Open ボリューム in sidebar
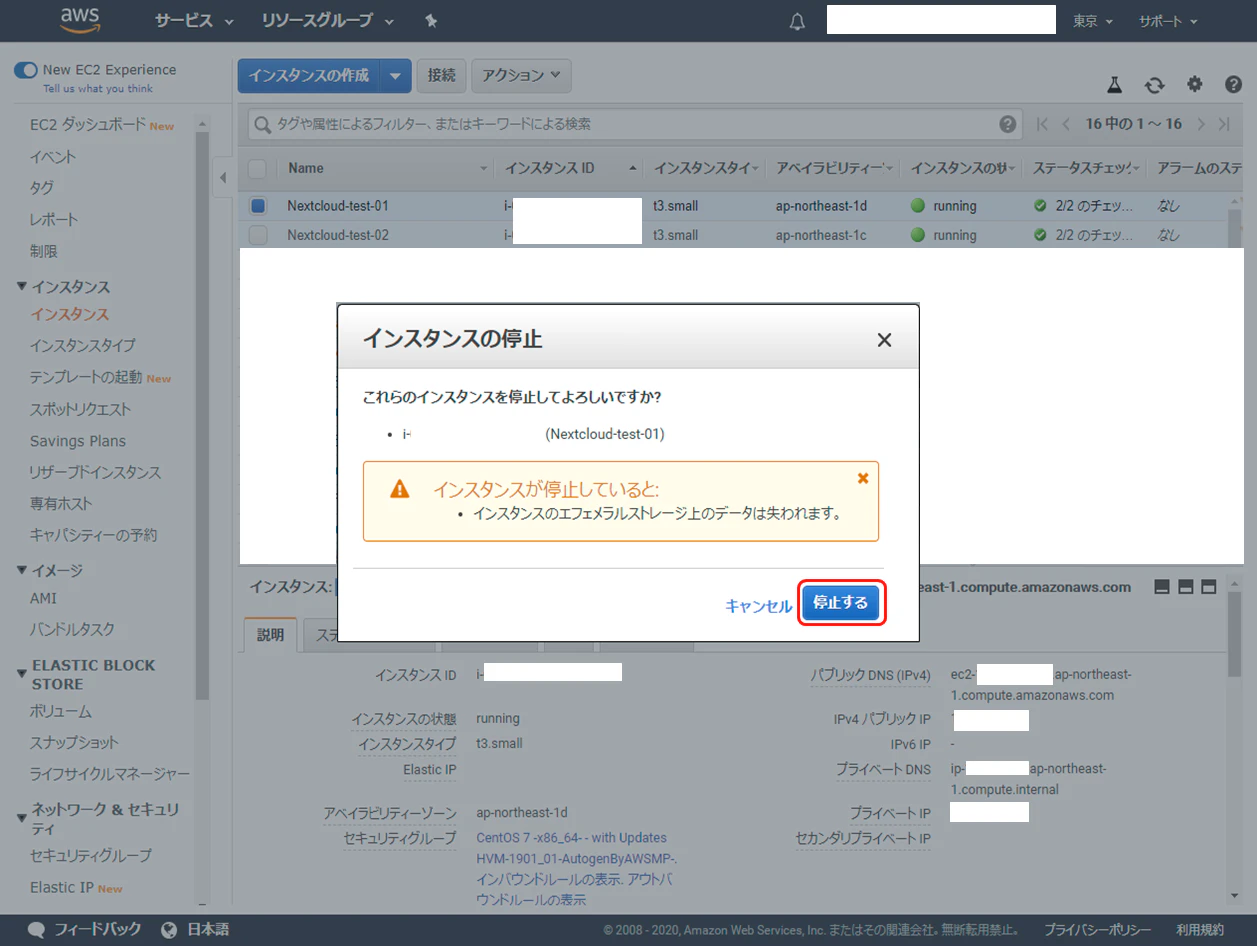1257x946 pixels. pos(60,711)
